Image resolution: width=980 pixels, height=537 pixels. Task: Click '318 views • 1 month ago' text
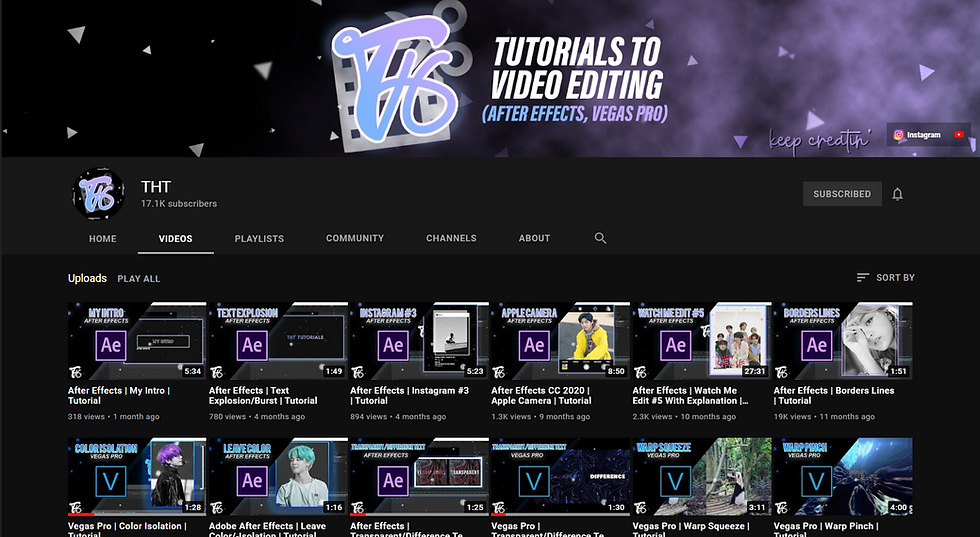point(113,416)
